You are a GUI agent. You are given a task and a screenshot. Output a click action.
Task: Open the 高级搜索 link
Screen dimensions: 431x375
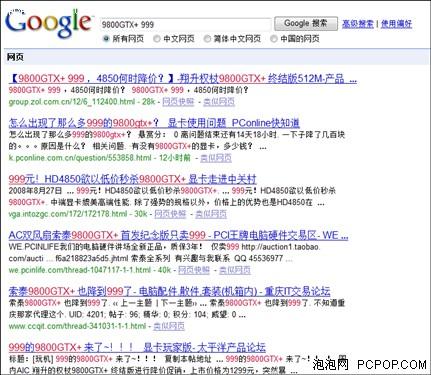click(x=358, y=24)
